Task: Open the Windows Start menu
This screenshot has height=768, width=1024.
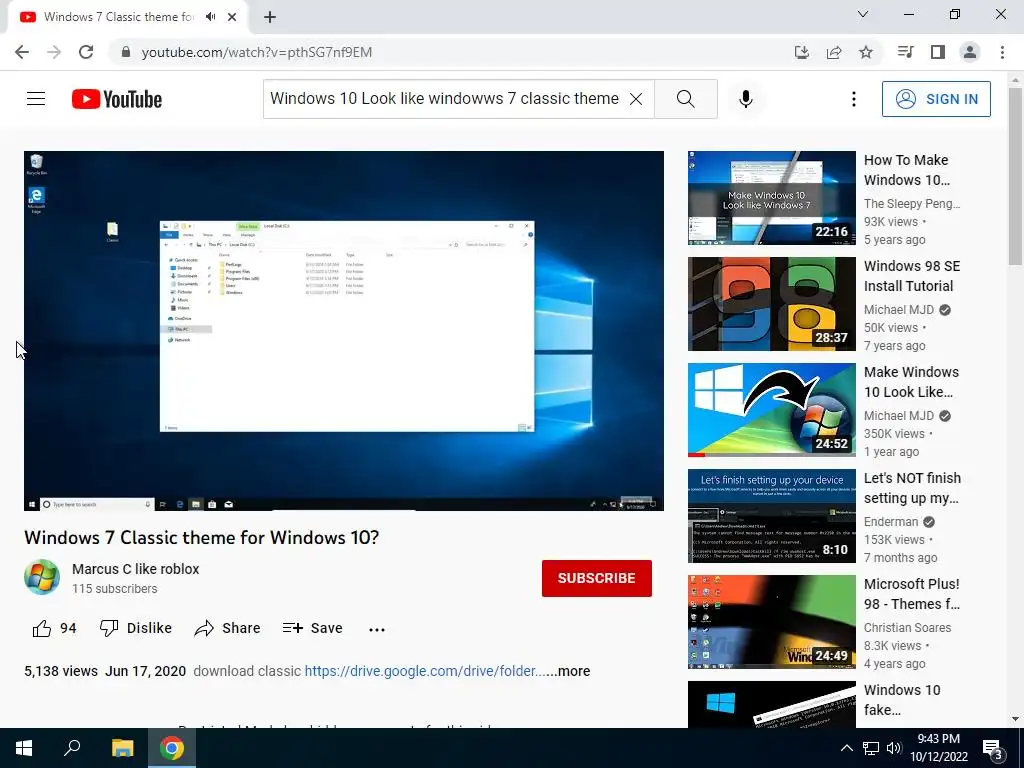Action: (x=24, y=748)
